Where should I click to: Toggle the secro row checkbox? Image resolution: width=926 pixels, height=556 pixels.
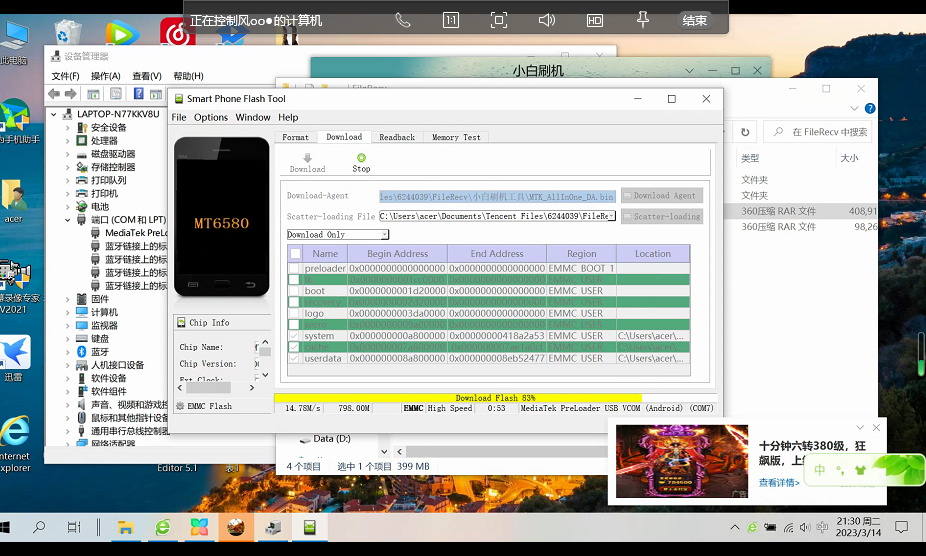click(x=294, y=324)
